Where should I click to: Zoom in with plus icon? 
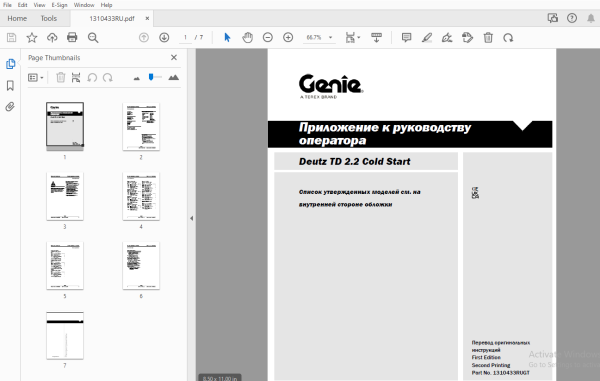(x=288, y=37)
